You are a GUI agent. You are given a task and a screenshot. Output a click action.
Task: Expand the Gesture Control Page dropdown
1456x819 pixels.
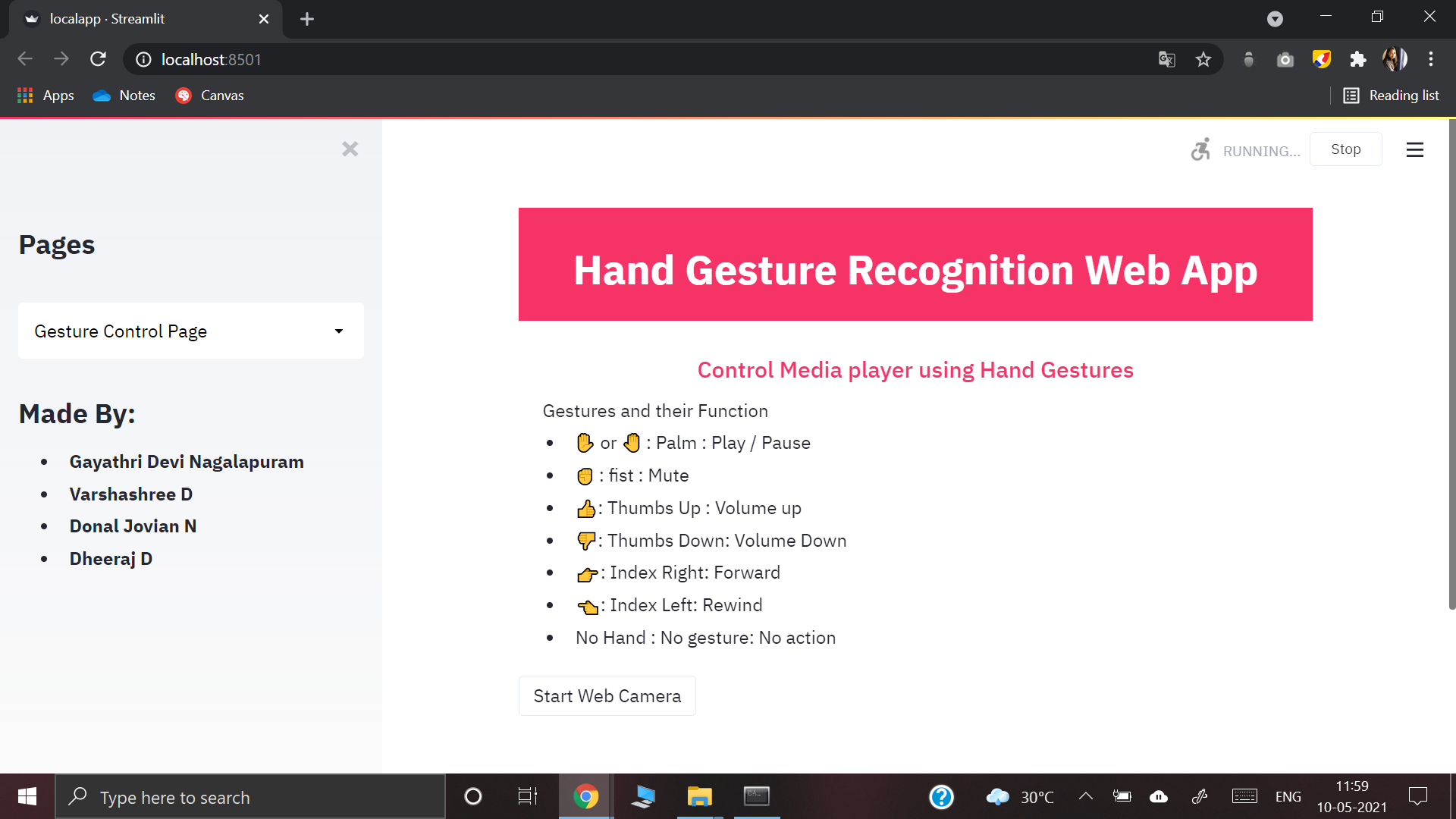coord(340,331)
